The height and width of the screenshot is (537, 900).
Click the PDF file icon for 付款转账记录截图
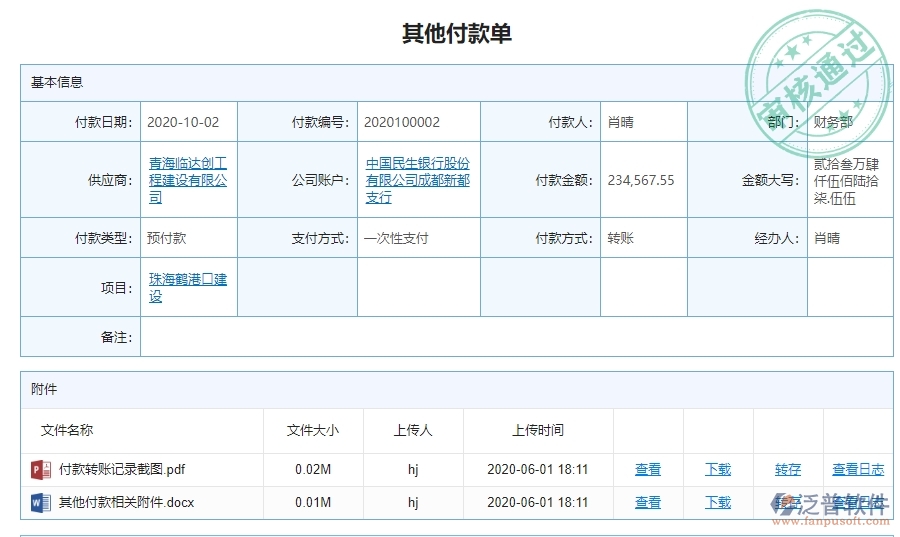pos(41,469)
